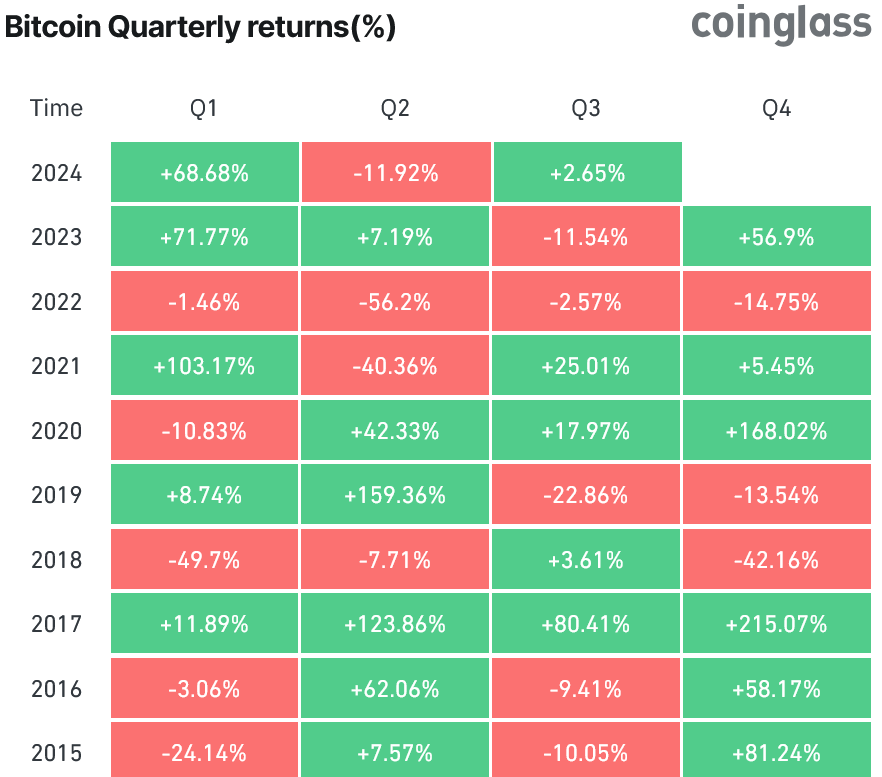Select the +215.07% cell for 2017 Q4

pyautogui.click(x=776, y=624)
